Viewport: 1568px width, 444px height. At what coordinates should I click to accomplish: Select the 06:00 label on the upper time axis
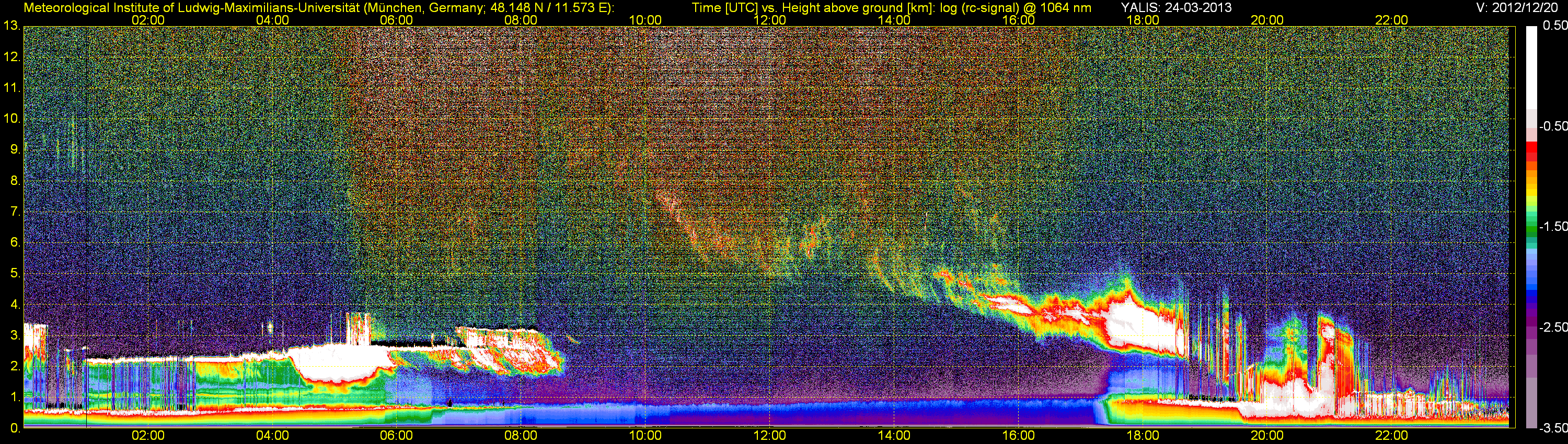(396, 20)
